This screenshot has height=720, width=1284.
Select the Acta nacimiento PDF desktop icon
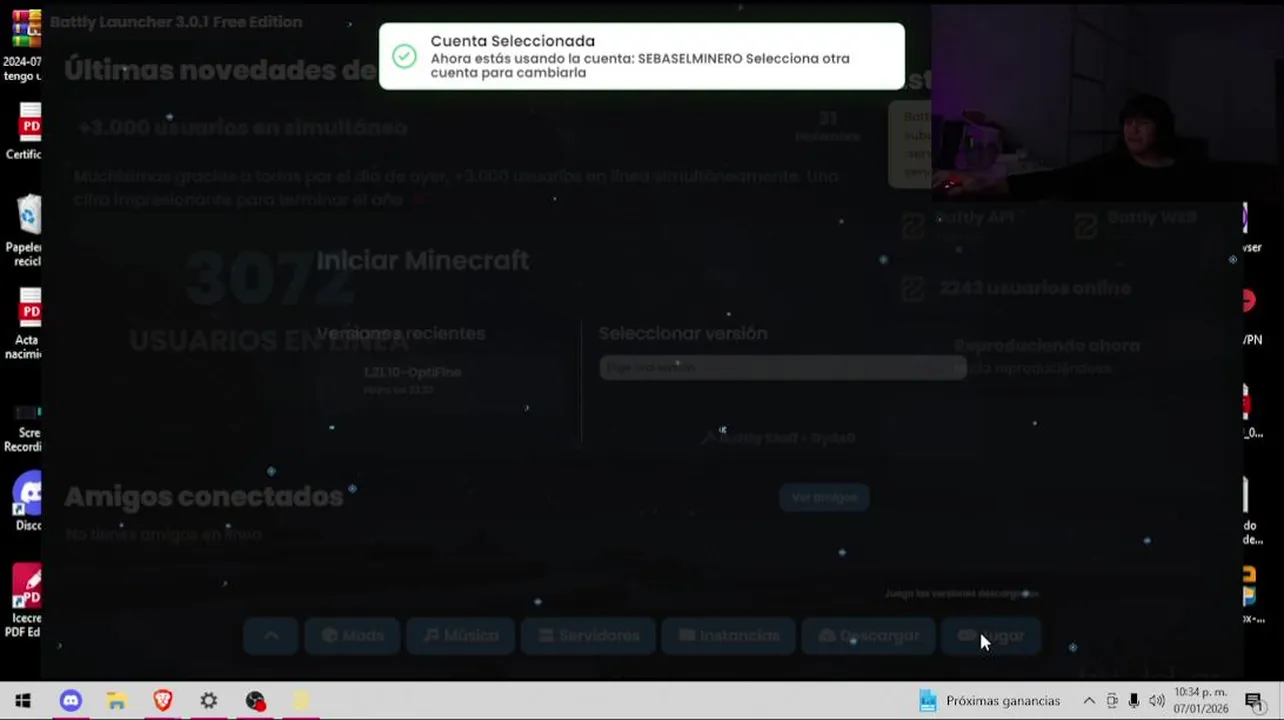(x=24, y=324)
